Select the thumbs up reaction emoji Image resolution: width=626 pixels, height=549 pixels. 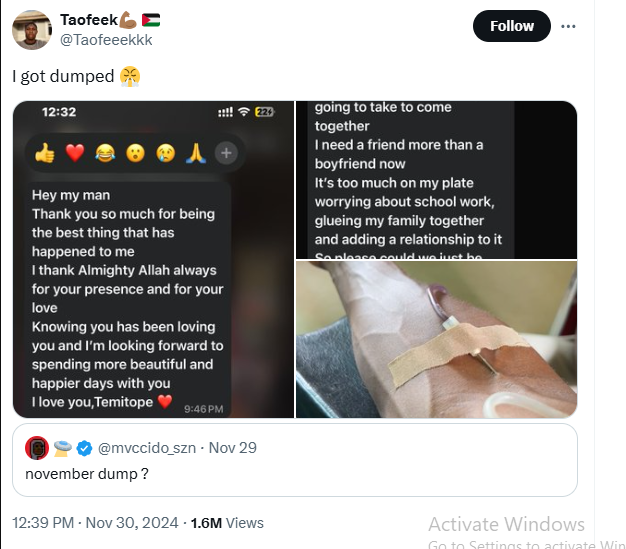[x=45, y=153]
